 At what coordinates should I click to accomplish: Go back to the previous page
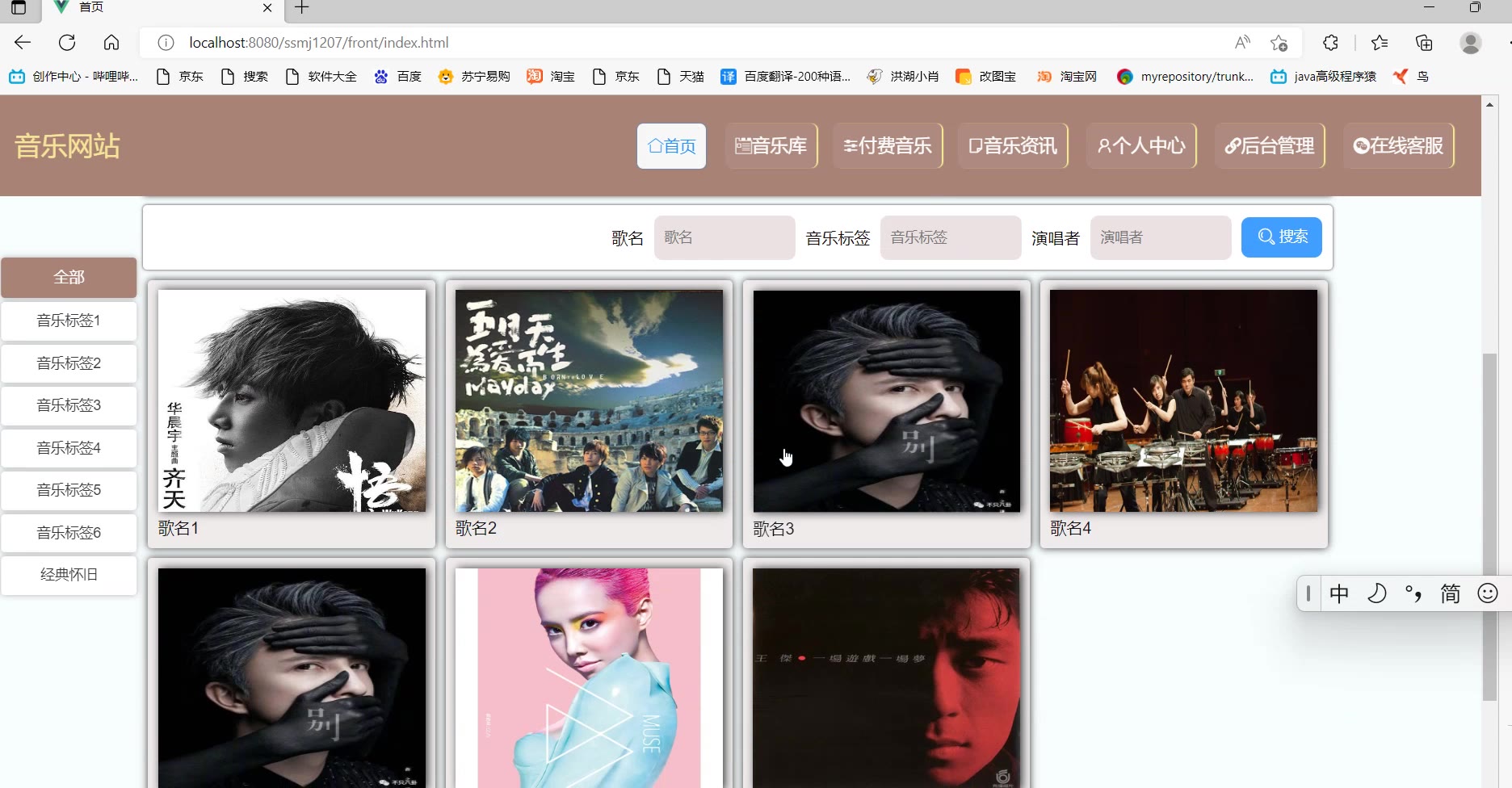click(x=23, y=43)
